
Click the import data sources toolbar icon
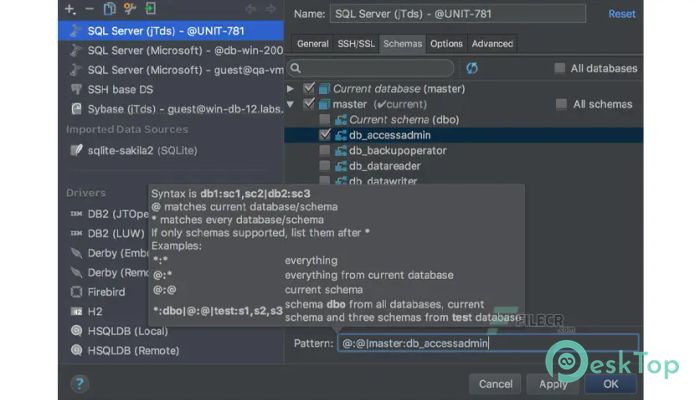point(150,9)
